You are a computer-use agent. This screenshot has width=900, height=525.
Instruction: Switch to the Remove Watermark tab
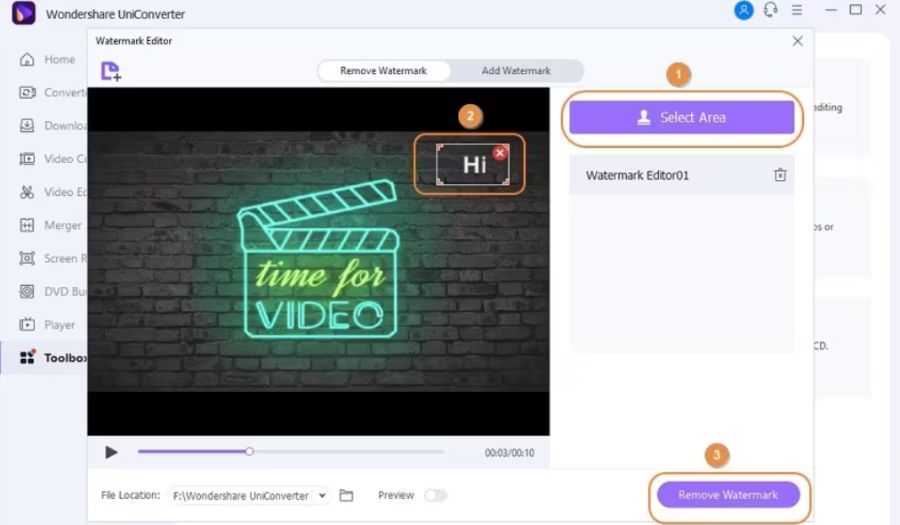pyautogui.click(x=383, y=71)
